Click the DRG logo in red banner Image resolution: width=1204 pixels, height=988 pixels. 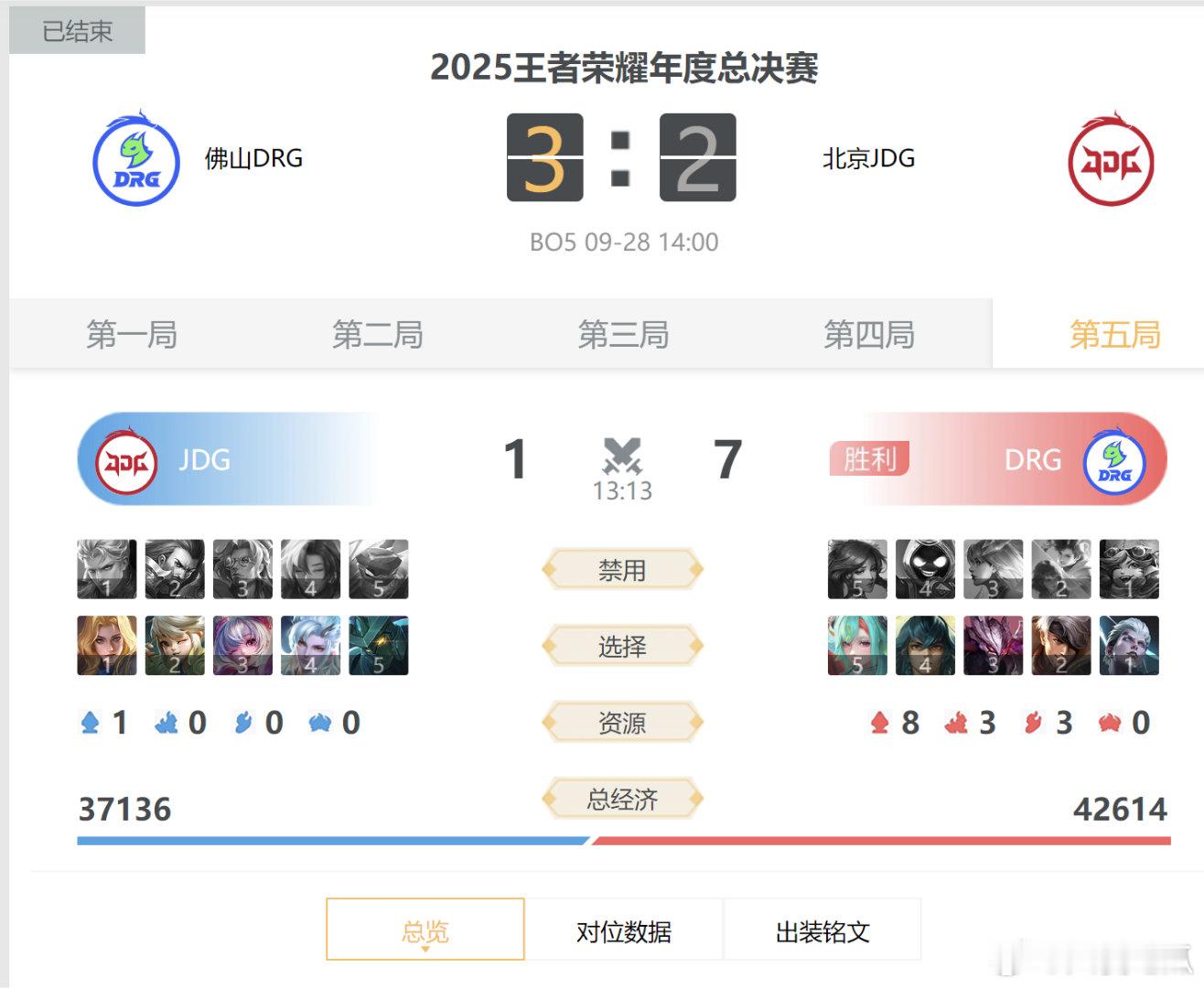[1114, 461]
